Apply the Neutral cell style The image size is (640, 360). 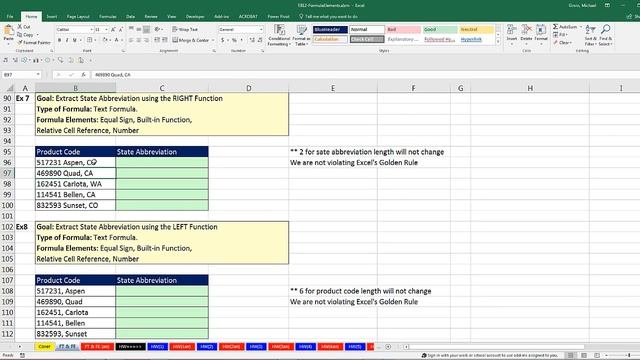click(476, 29)
